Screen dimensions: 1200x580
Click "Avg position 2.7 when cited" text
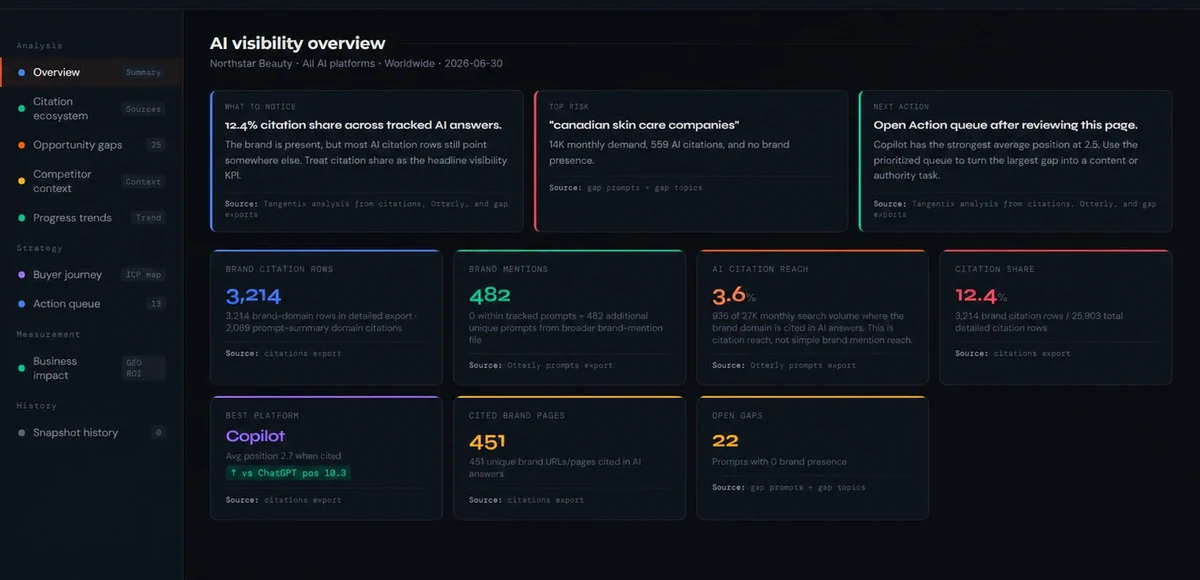[285, 456]
